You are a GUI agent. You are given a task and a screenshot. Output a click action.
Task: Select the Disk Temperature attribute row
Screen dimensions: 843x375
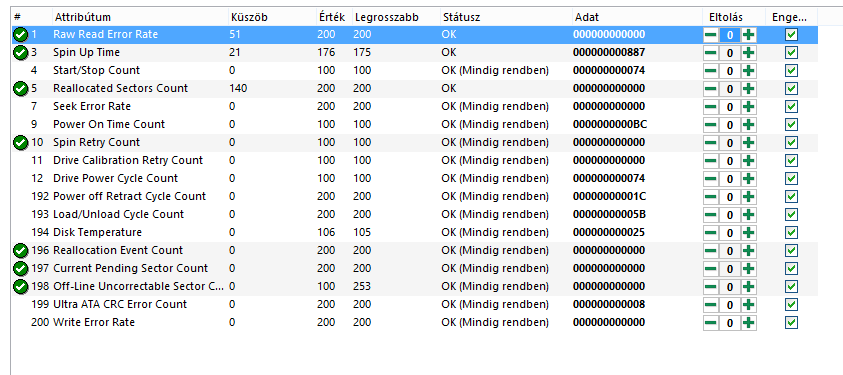click(x=415, y=233)
